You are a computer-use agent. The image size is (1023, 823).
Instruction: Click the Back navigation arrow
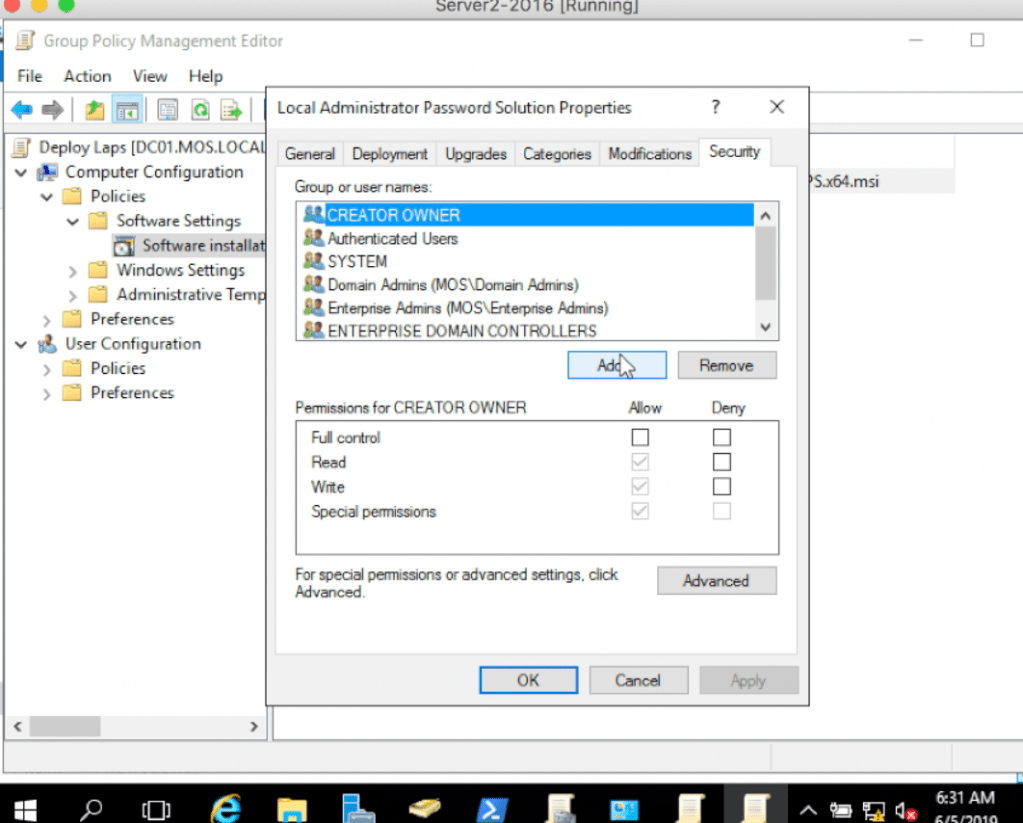[x=22, y=109]
